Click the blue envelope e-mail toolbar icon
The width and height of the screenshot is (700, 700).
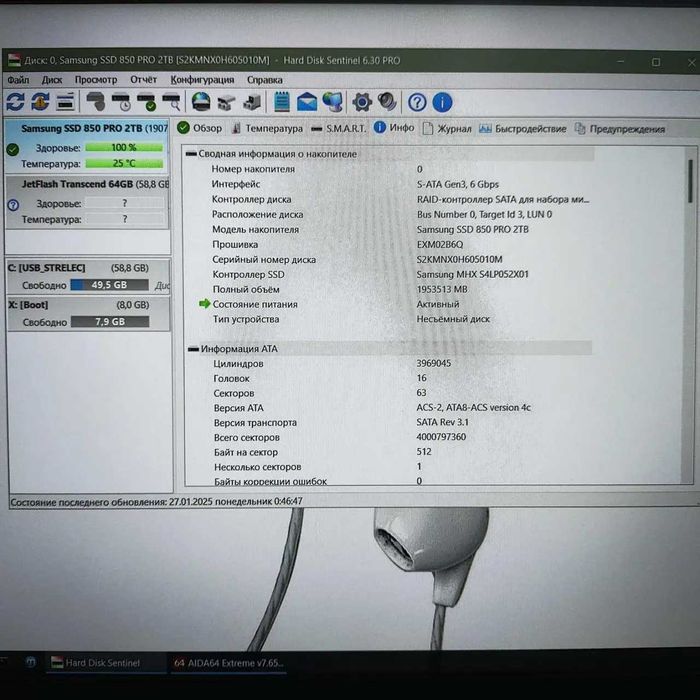tap(307, 102)
